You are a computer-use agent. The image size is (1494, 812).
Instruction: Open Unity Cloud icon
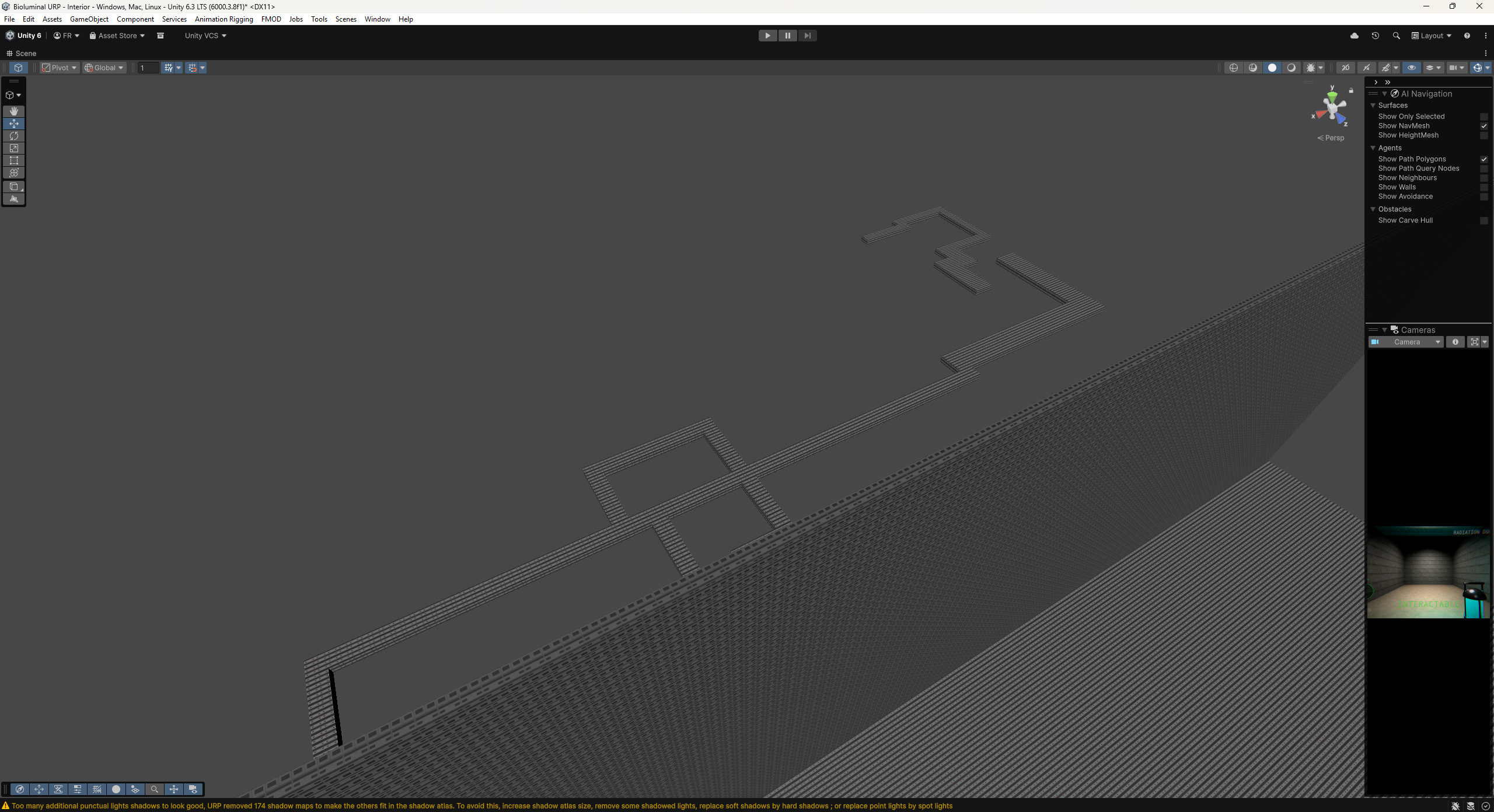(x=1355, y=36)
